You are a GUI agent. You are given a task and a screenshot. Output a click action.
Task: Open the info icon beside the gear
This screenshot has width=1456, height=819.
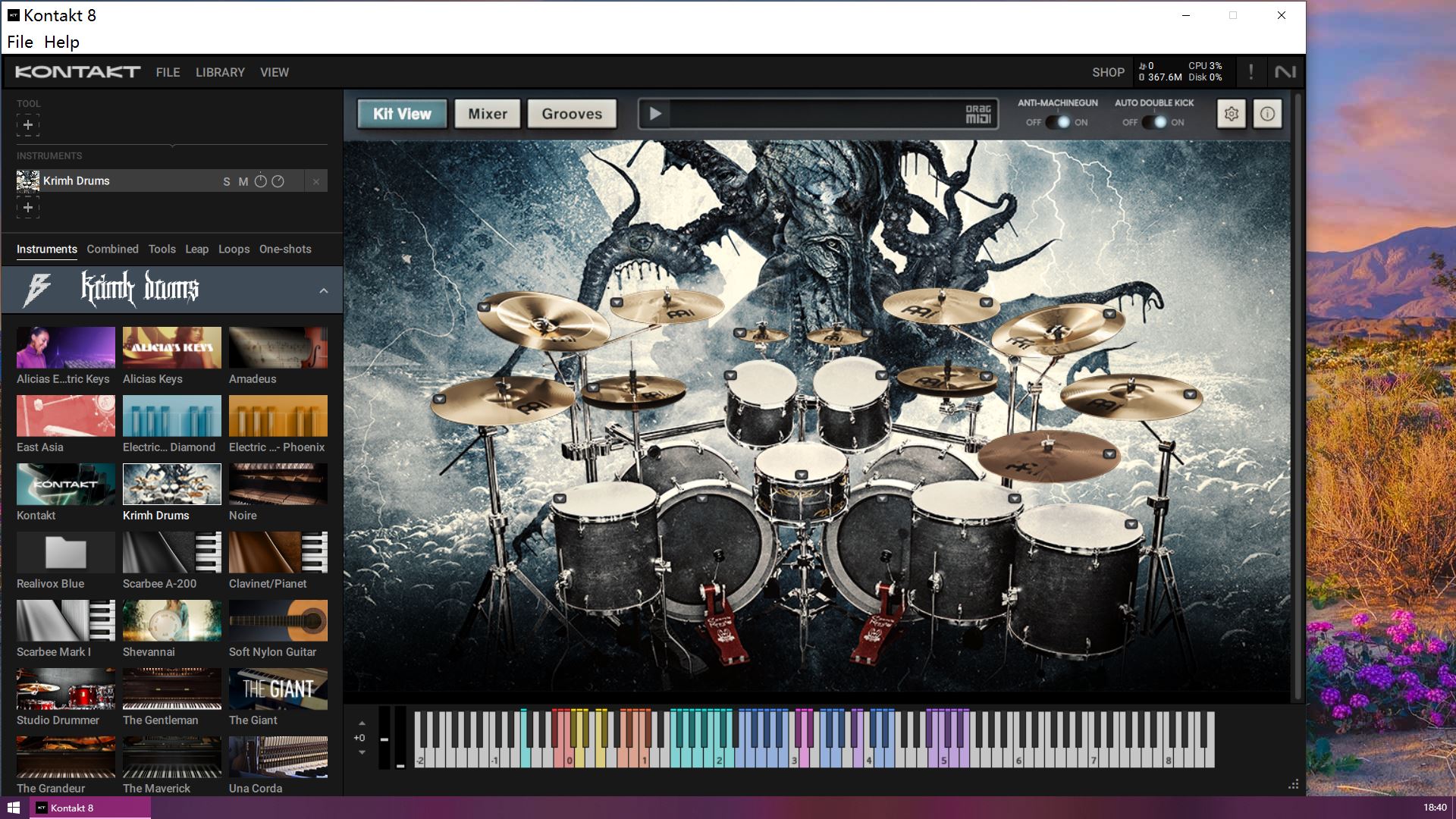tap(1267, 114)
